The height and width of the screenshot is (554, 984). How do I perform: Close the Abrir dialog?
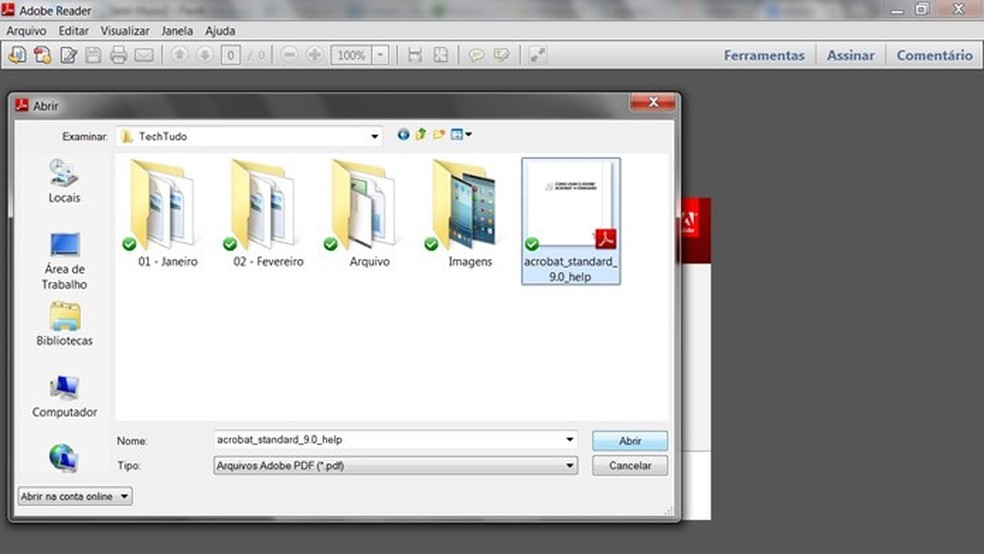coord(653,102)
